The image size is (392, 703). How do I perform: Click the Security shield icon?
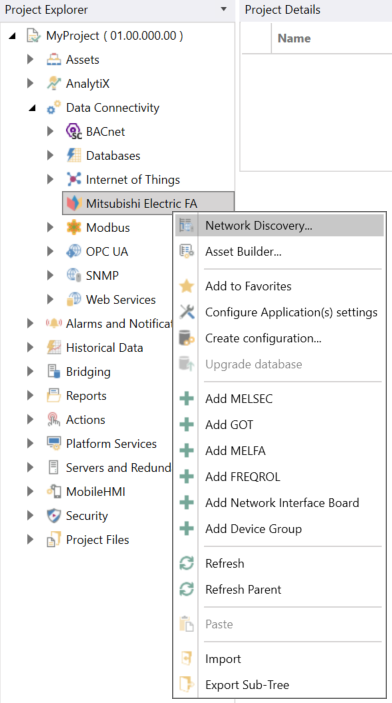click(54, 516)
